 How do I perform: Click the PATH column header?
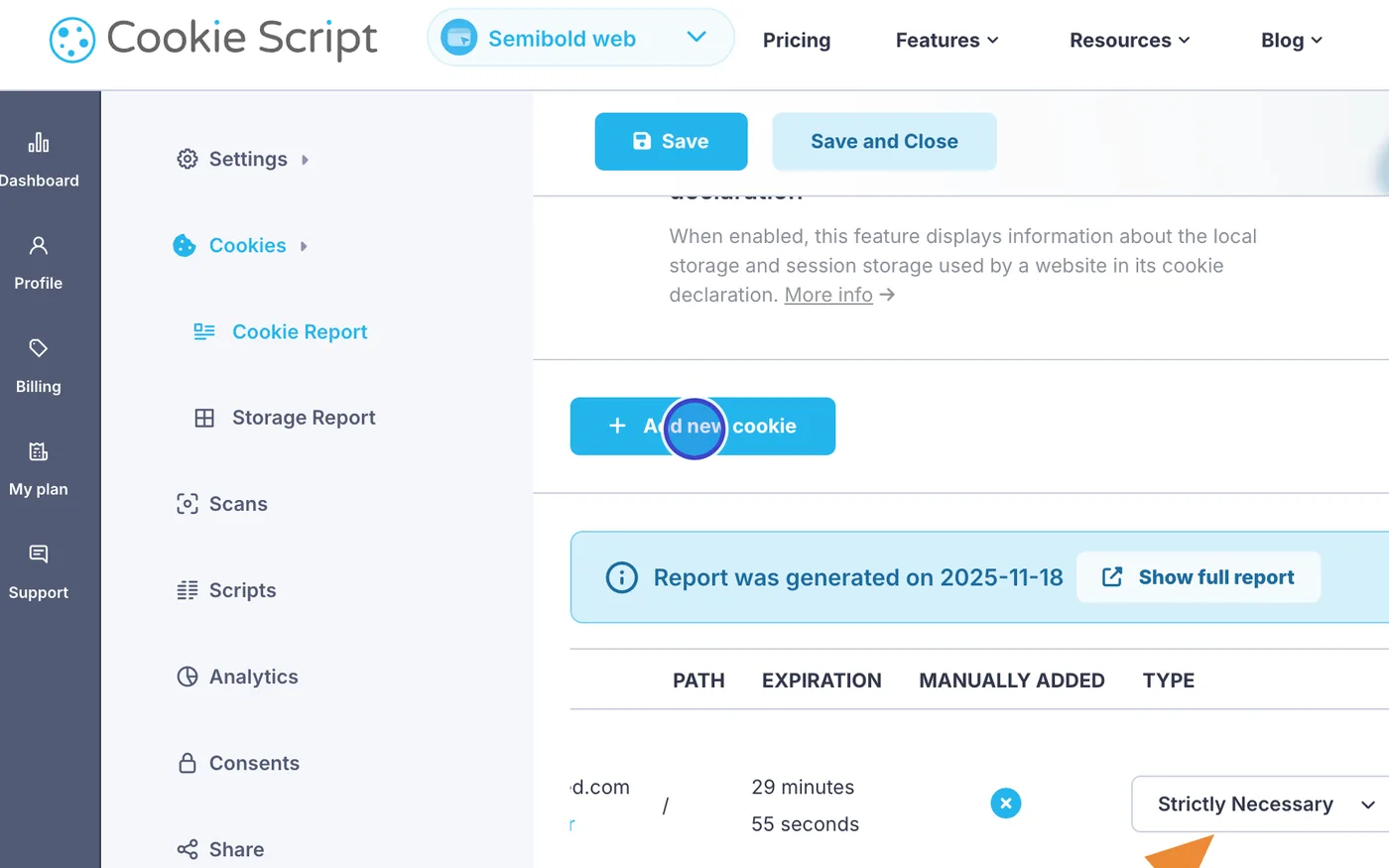point(698,681)
